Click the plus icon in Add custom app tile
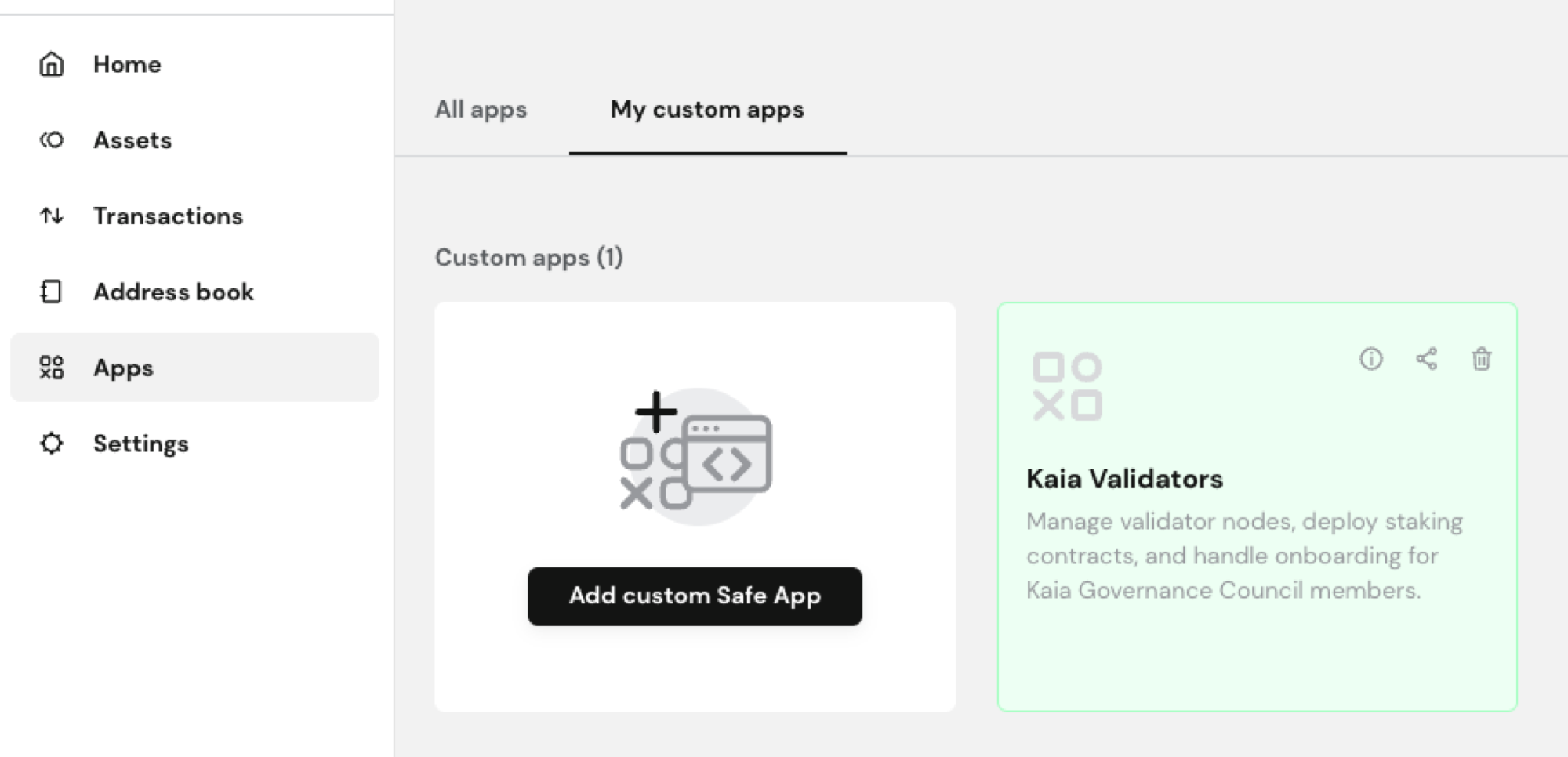This screenshot has height=757, width=1568. 656,411
